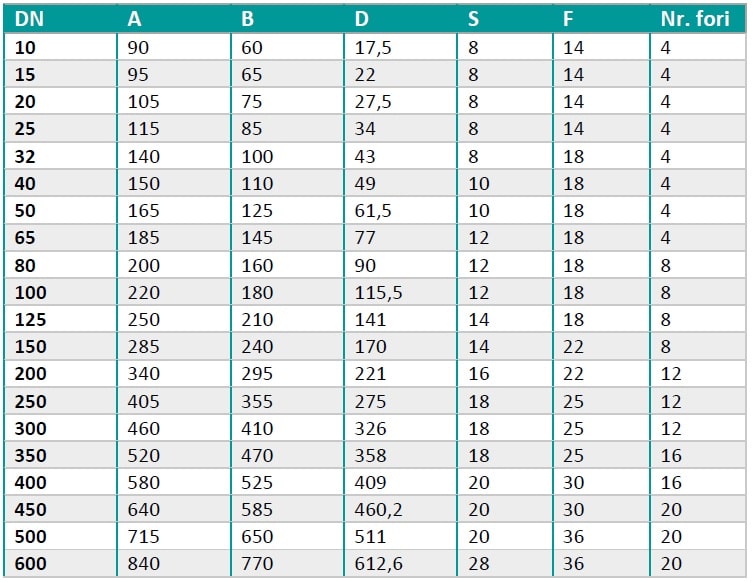Select the cell with value 115,5
The width and height of the screenshot is (753, 583).
tap(378, 292)
